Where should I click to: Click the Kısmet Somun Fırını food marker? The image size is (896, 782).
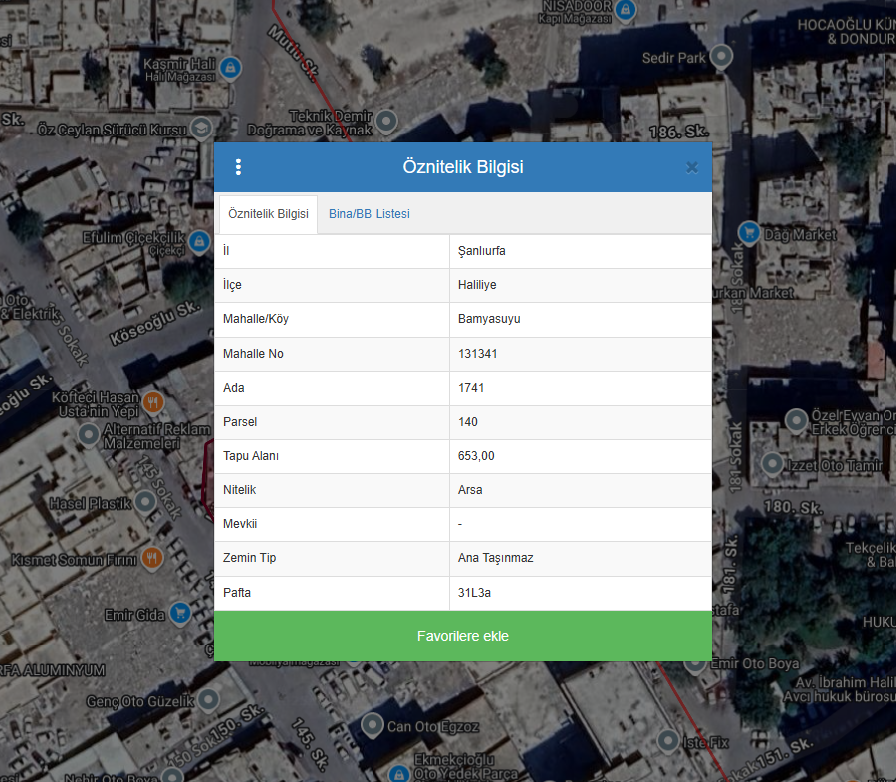152,559
